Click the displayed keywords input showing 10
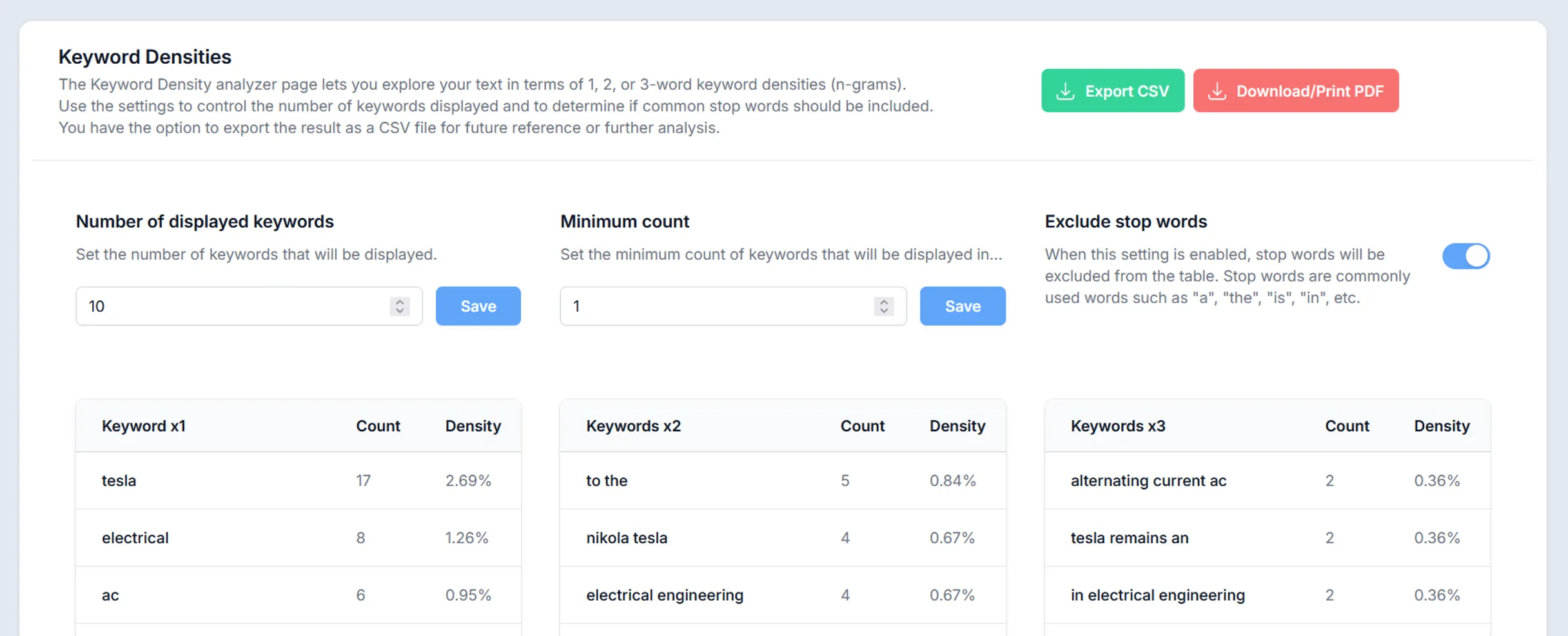The image size is (1568, 636). [x=226, y=306]
